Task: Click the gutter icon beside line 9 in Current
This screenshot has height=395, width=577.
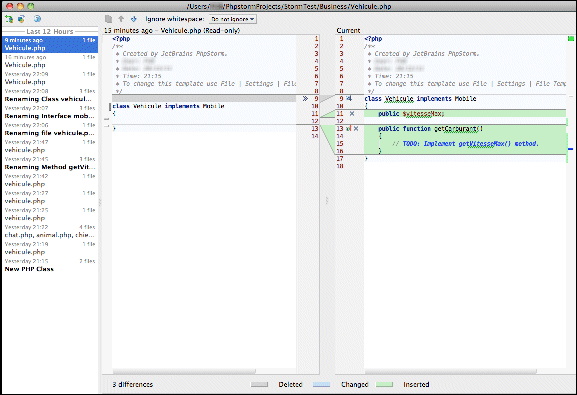Action: 349,99
